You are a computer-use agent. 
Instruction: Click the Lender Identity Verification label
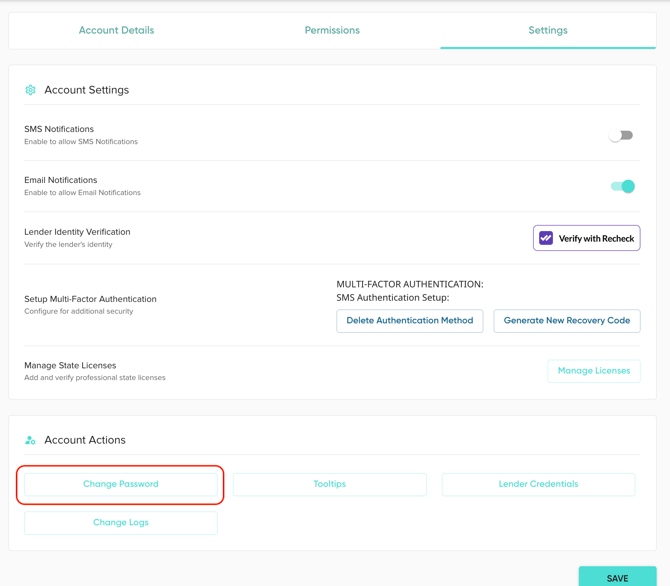[x=77, y=232]
